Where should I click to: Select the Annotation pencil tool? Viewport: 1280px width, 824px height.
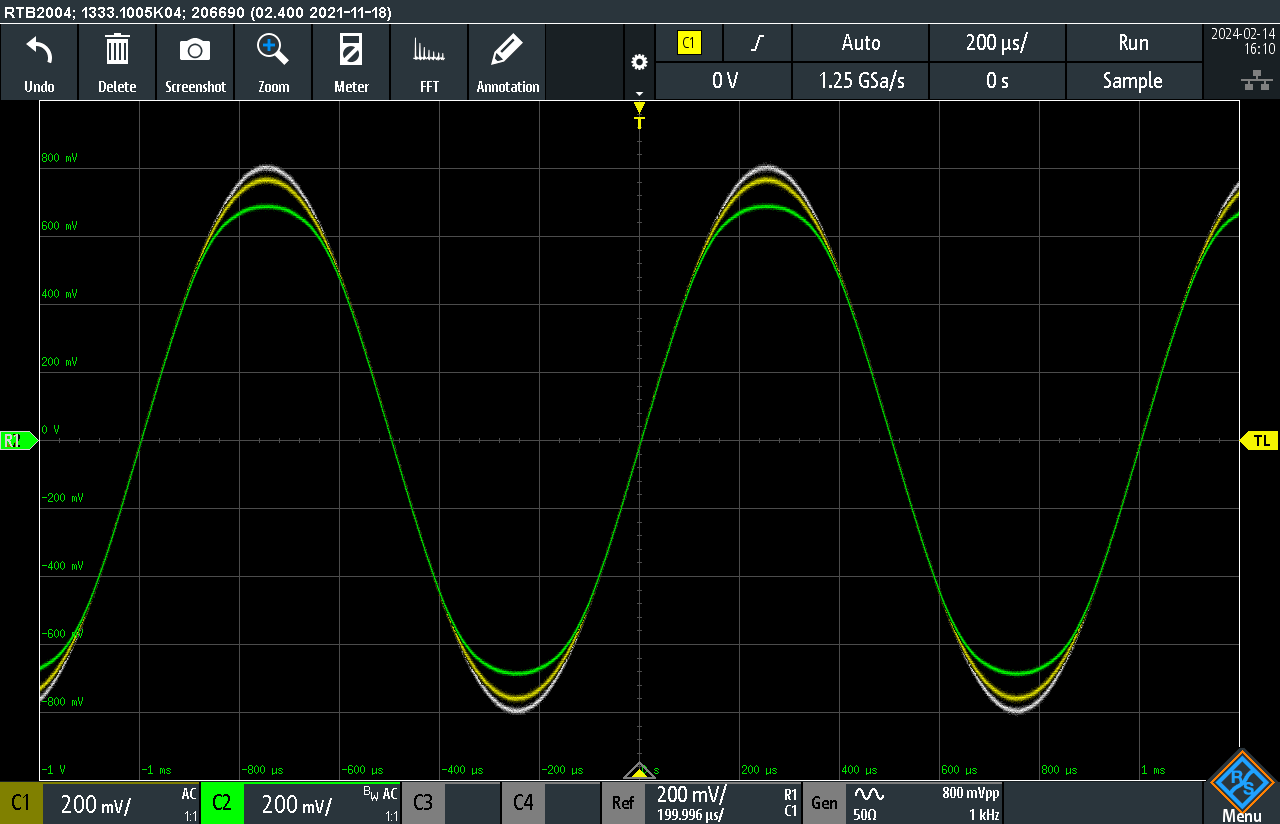click(x=507, y=50)
